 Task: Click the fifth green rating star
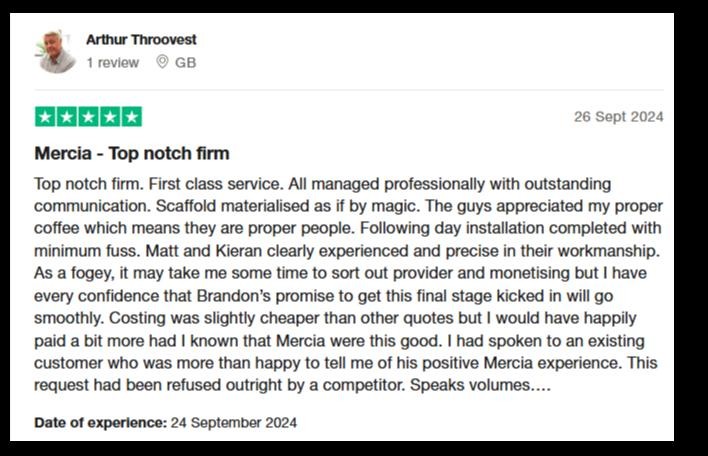pyautogui.click(x=131, y=117)
